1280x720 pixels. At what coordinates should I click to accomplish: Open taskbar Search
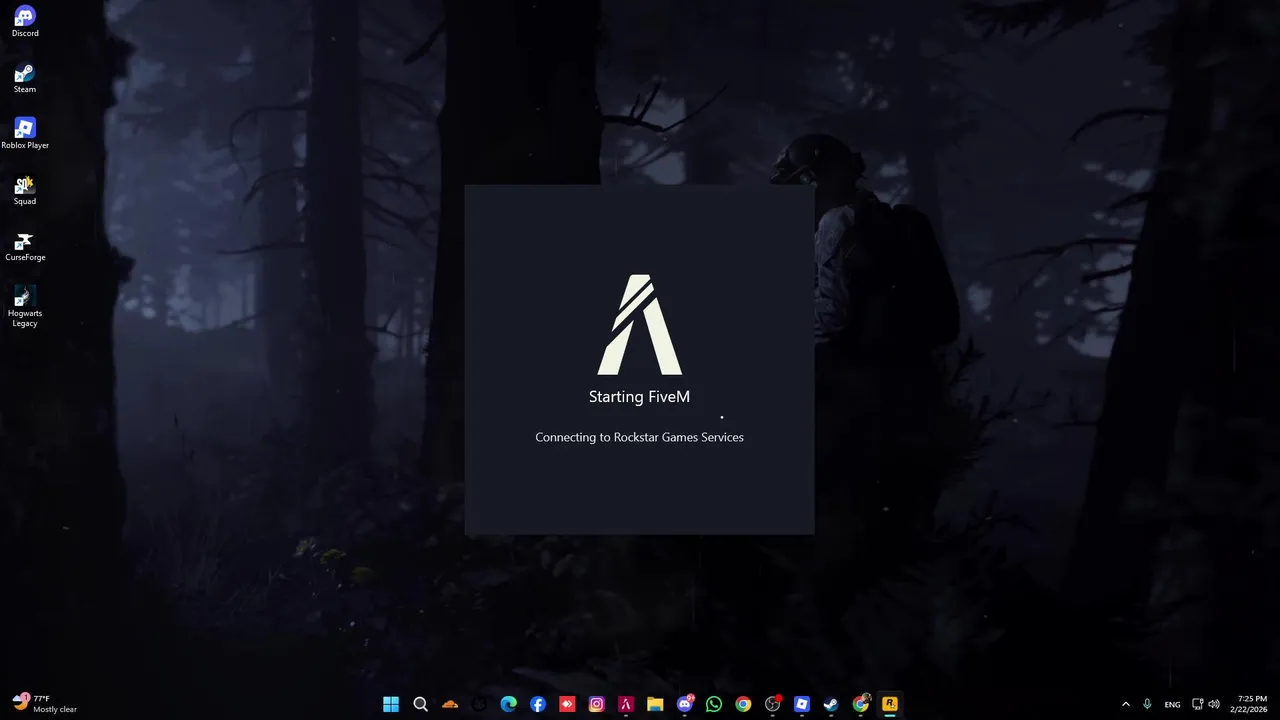(420, 704)
